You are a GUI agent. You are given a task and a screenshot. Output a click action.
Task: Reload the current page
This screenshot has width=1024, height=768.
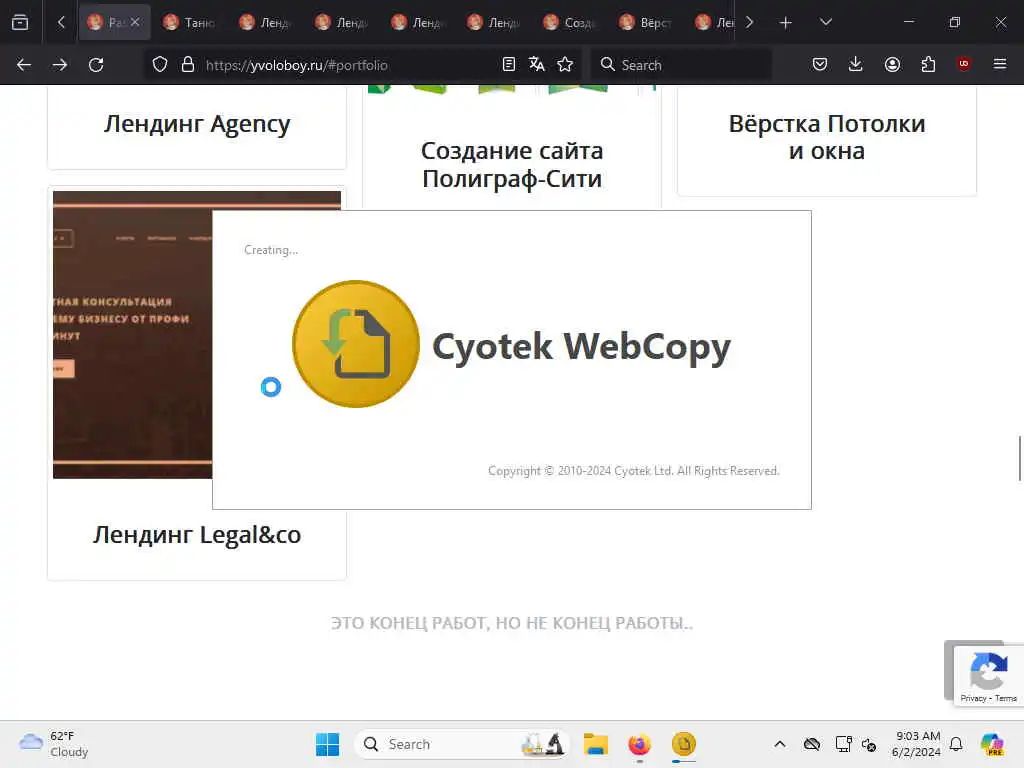tap(96, 65)
